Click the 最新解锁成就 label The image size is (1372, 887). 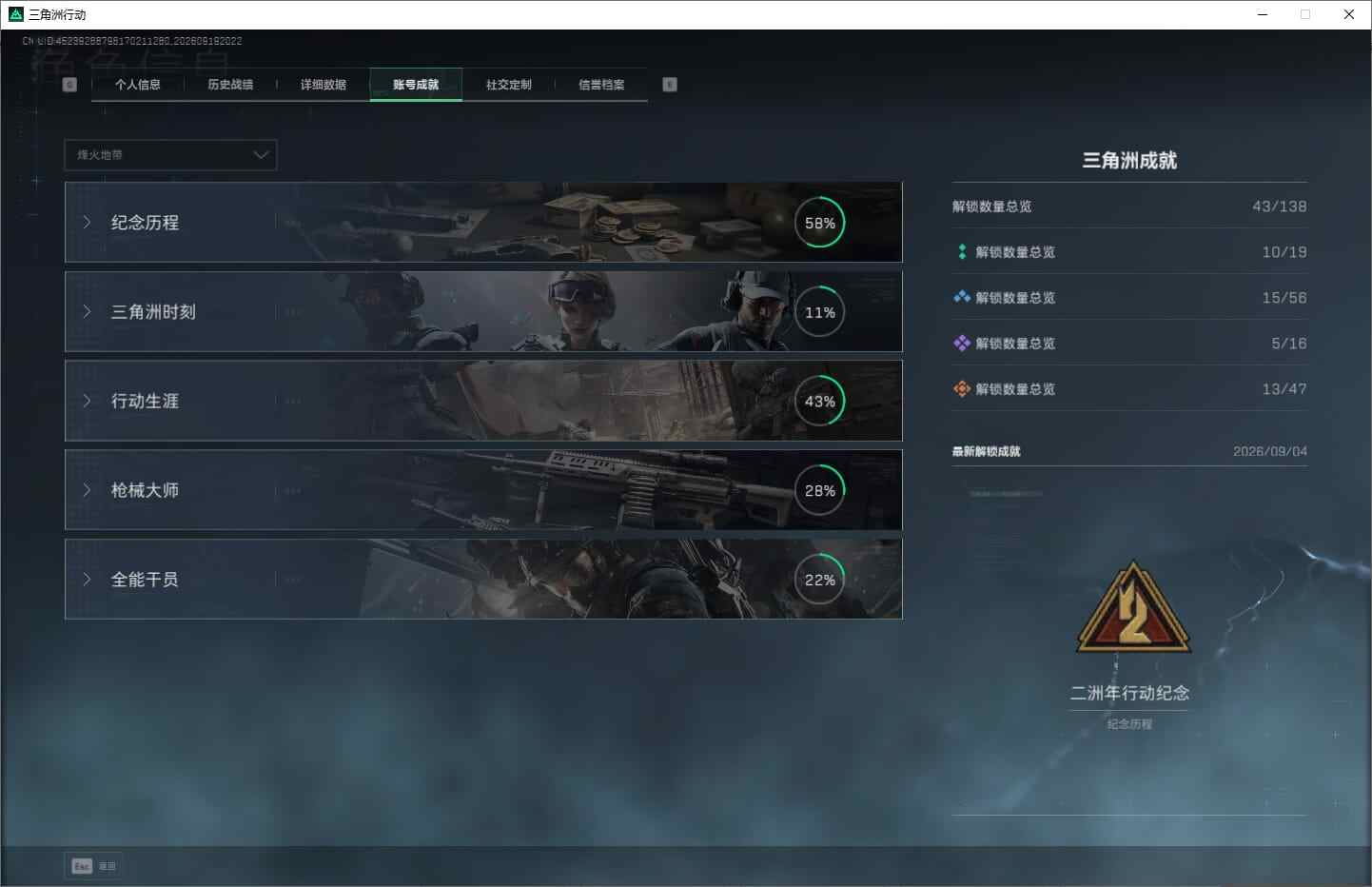(986, 451)
